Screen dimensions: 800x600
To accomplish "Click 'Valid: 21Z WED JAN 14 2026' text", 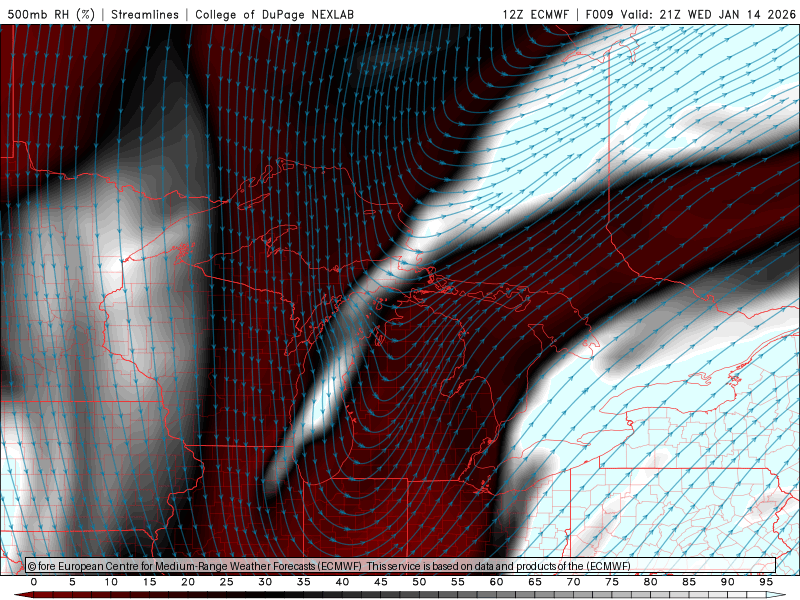I will click(708, 14).
